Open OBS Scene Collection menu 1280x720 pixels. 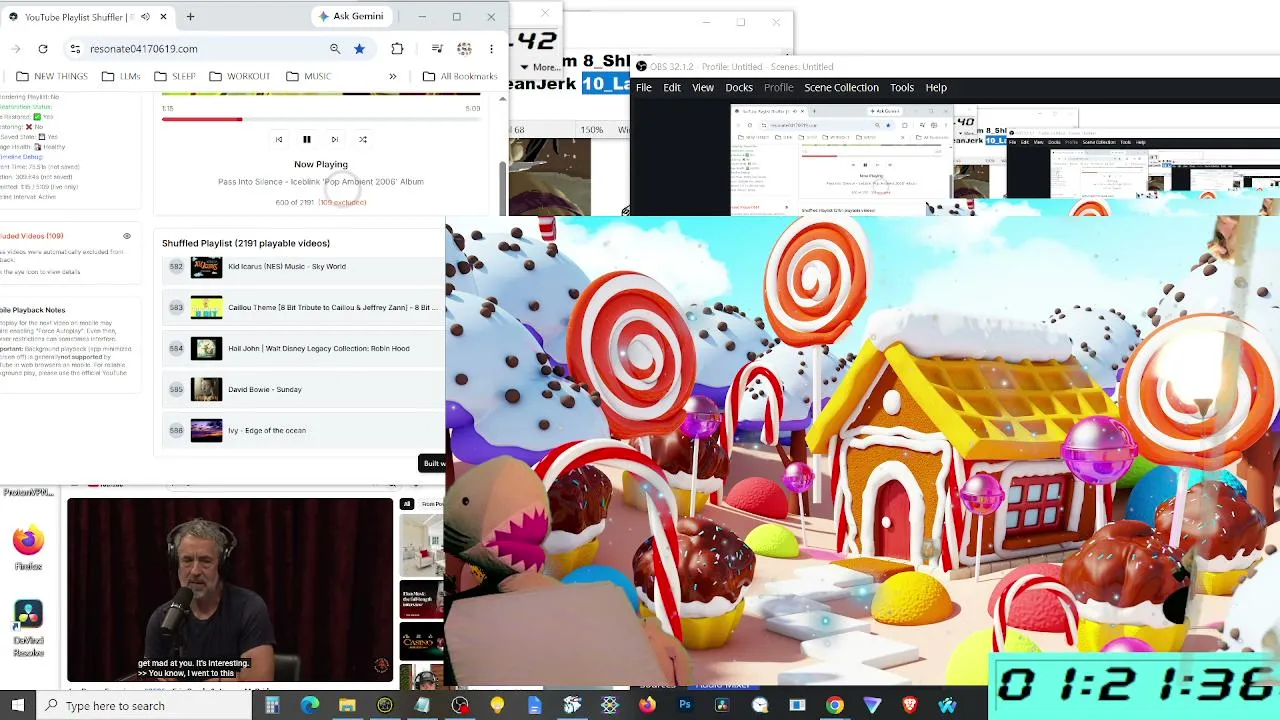coord(842,88)
